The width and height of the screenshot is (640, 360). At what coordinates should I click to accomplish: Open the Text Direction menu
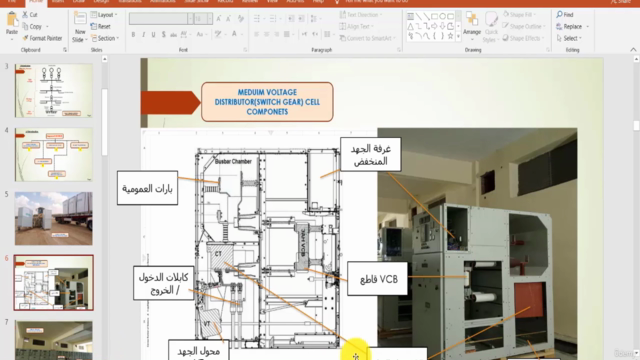tap(360, 15)
